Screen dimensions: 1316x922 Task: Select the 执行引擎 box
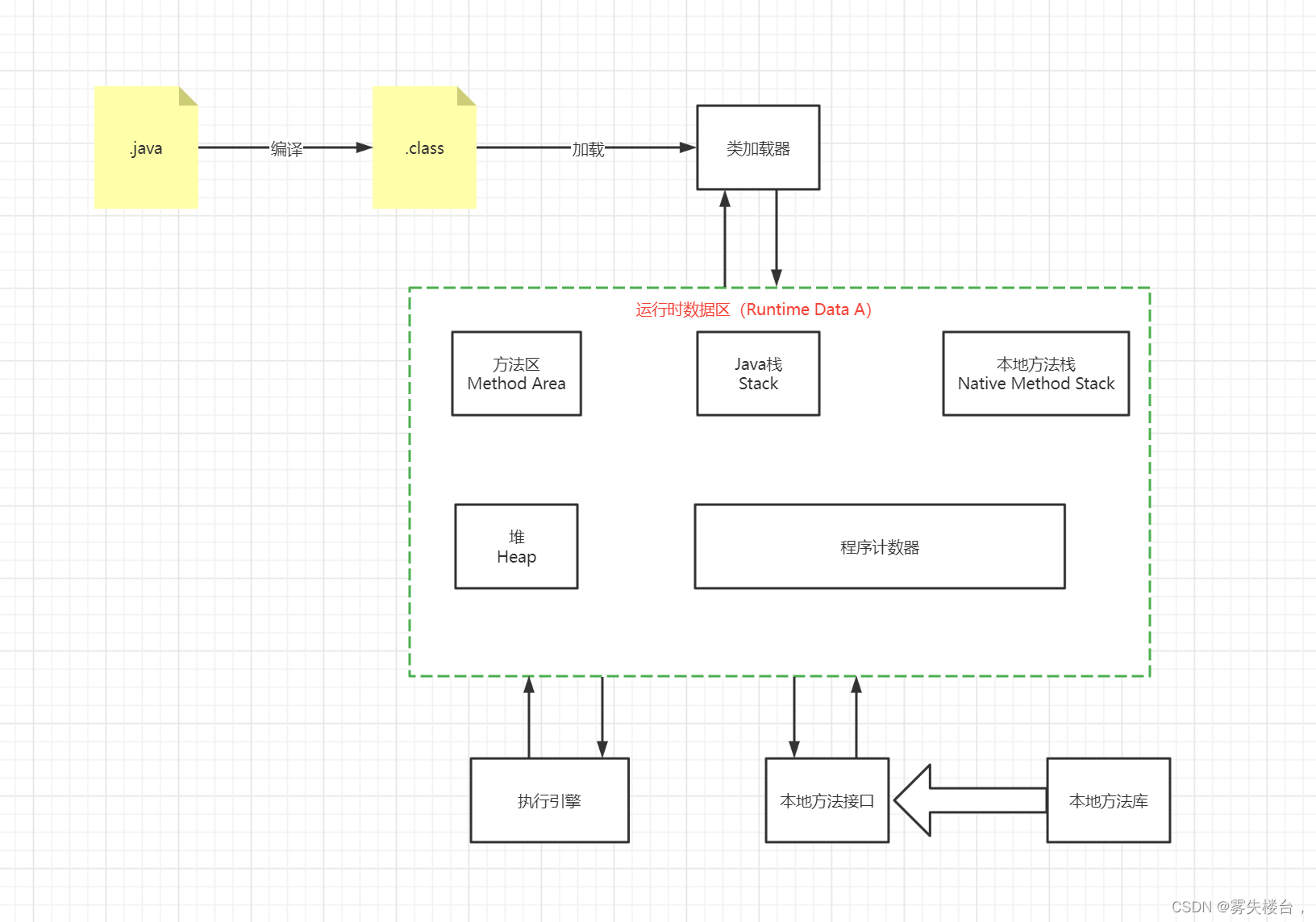549,800
